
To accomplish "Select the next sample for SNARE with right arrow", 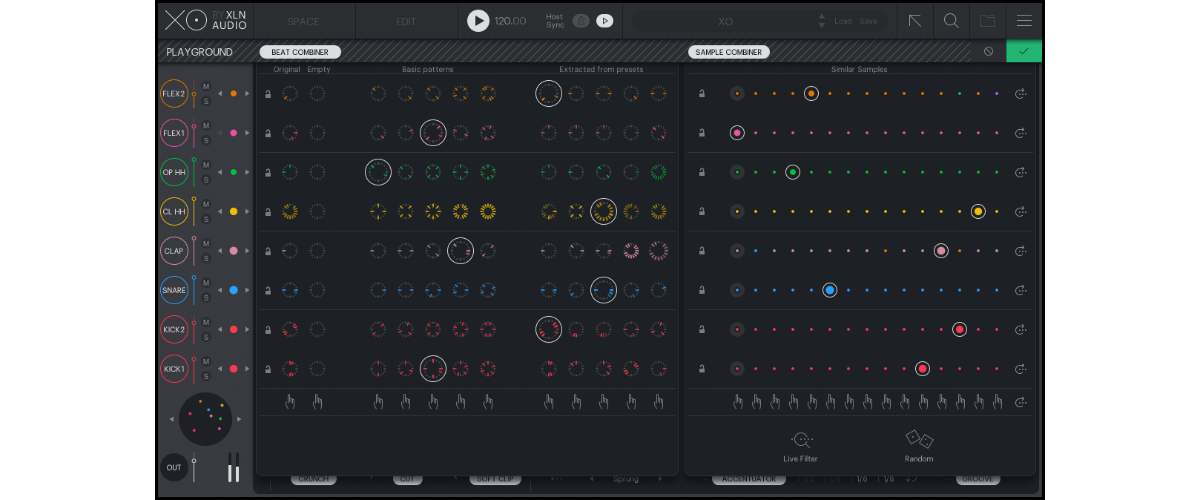I will [x=246, y=290].
